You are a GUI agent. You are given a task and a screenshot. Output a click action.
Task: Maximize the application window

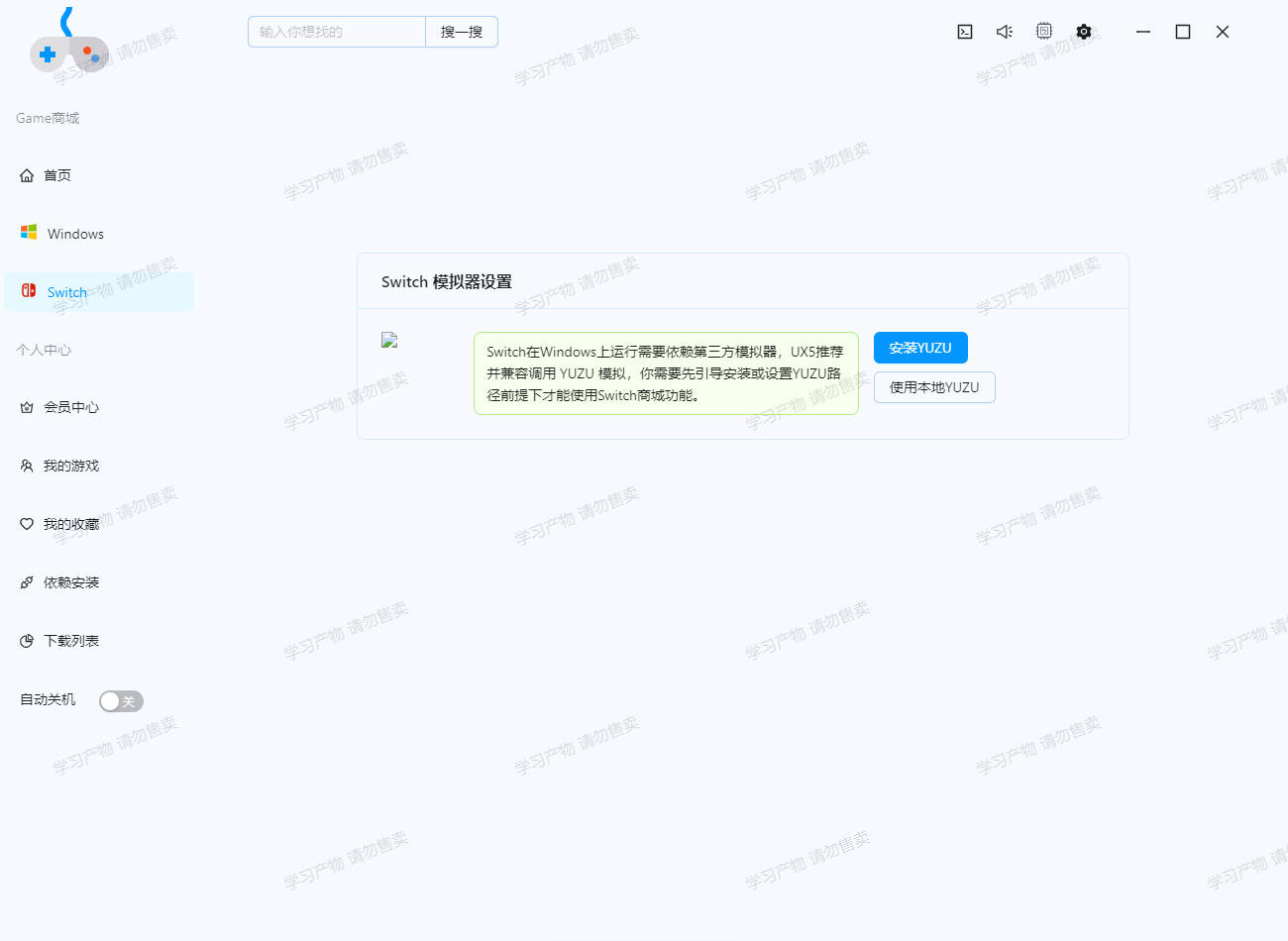coord(1183,32)
